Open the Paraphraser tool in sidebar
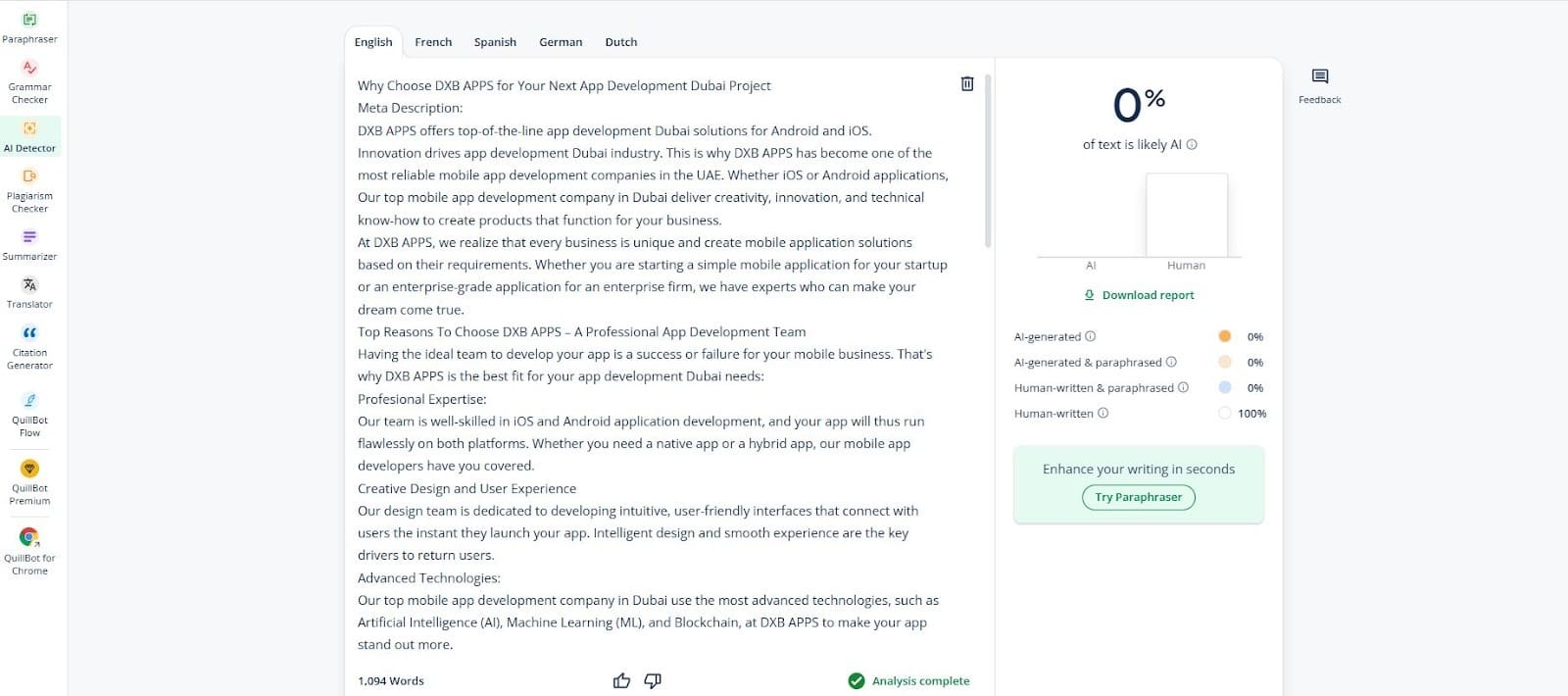 [x=29, y=27]
